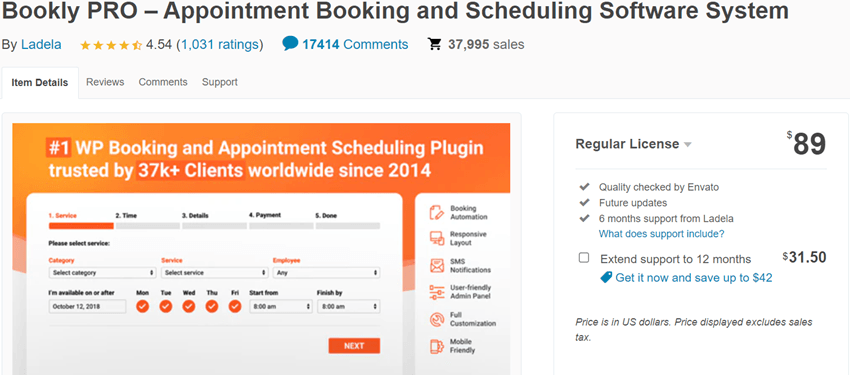Image resolution: width=850 pixels, height=375 pixels.
Task: Click the orange 1. Service progress bar
Action: click(81, 226)
